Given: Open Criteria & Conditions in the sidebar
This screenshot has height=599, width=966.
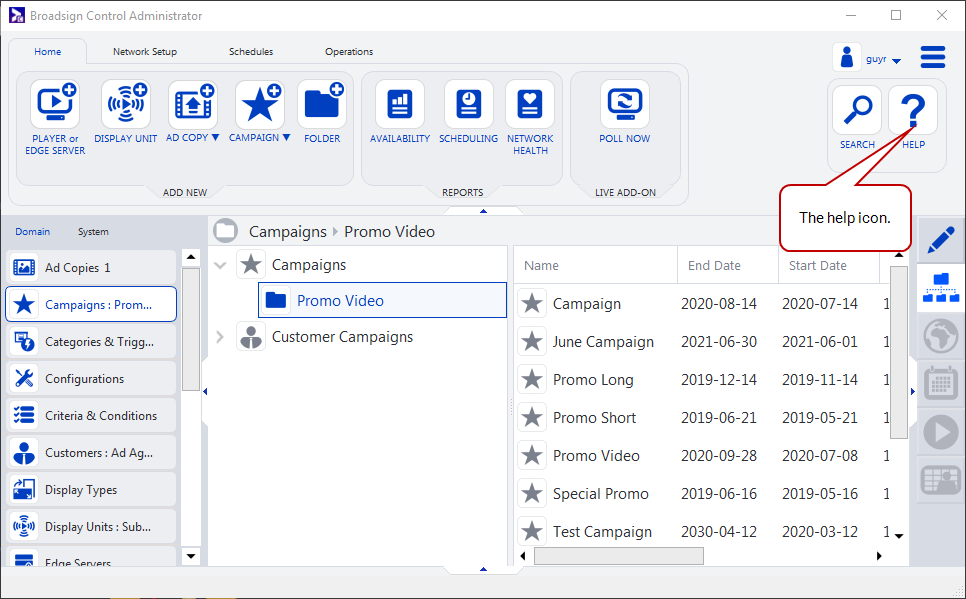Looking at the screenshot, I should point(91,415).
